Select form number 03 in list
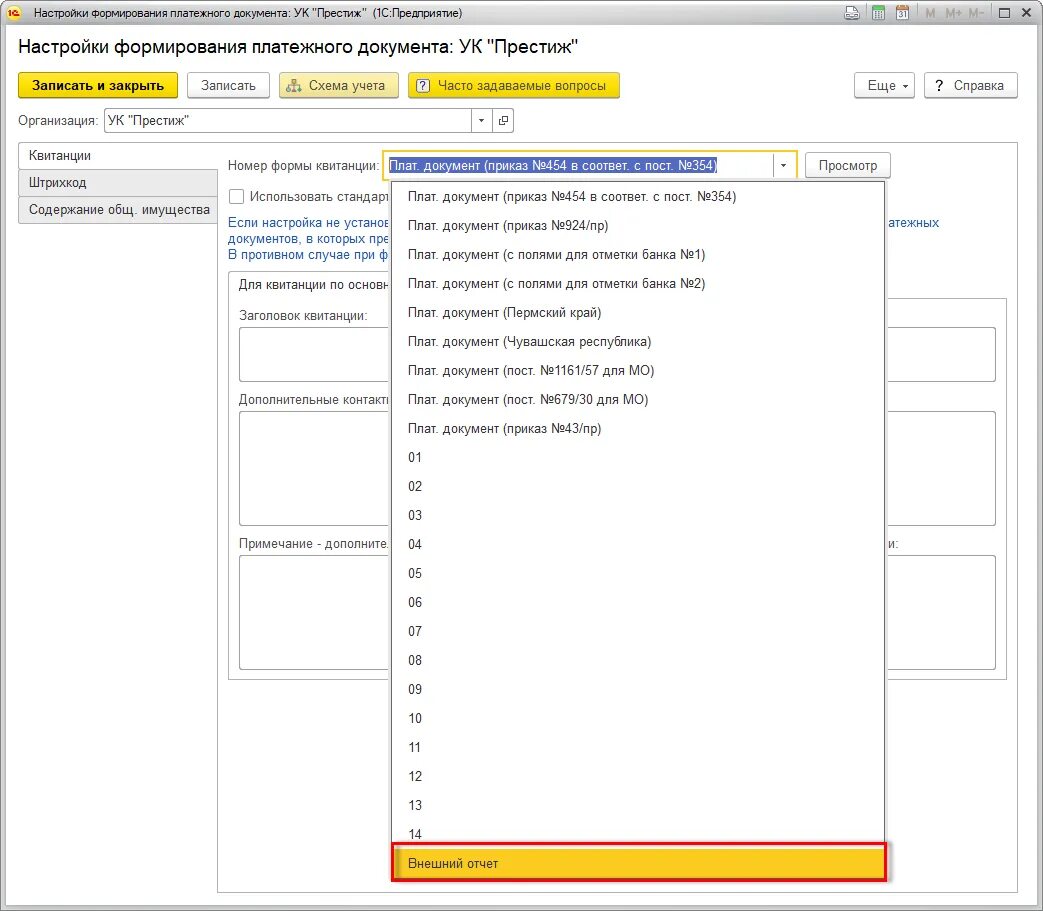The image size is (1043, 911). tap(639, 516)
